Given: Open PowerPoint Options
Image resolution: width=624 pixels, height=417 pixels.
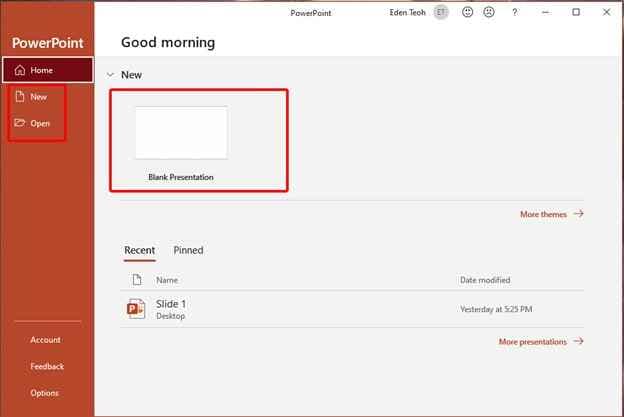Looking at the screenshot, I should coord(44,393).
